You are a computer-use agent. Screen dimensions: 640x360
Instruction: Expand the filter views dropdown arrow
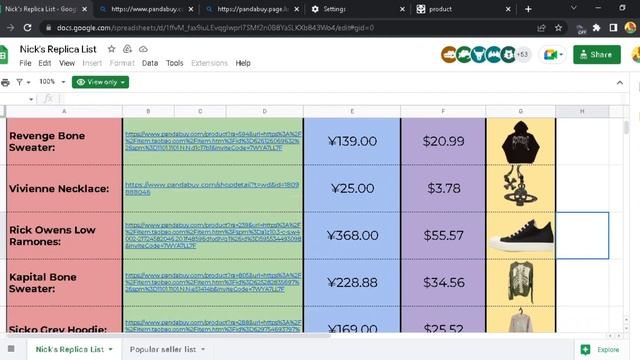coord(29,82)
